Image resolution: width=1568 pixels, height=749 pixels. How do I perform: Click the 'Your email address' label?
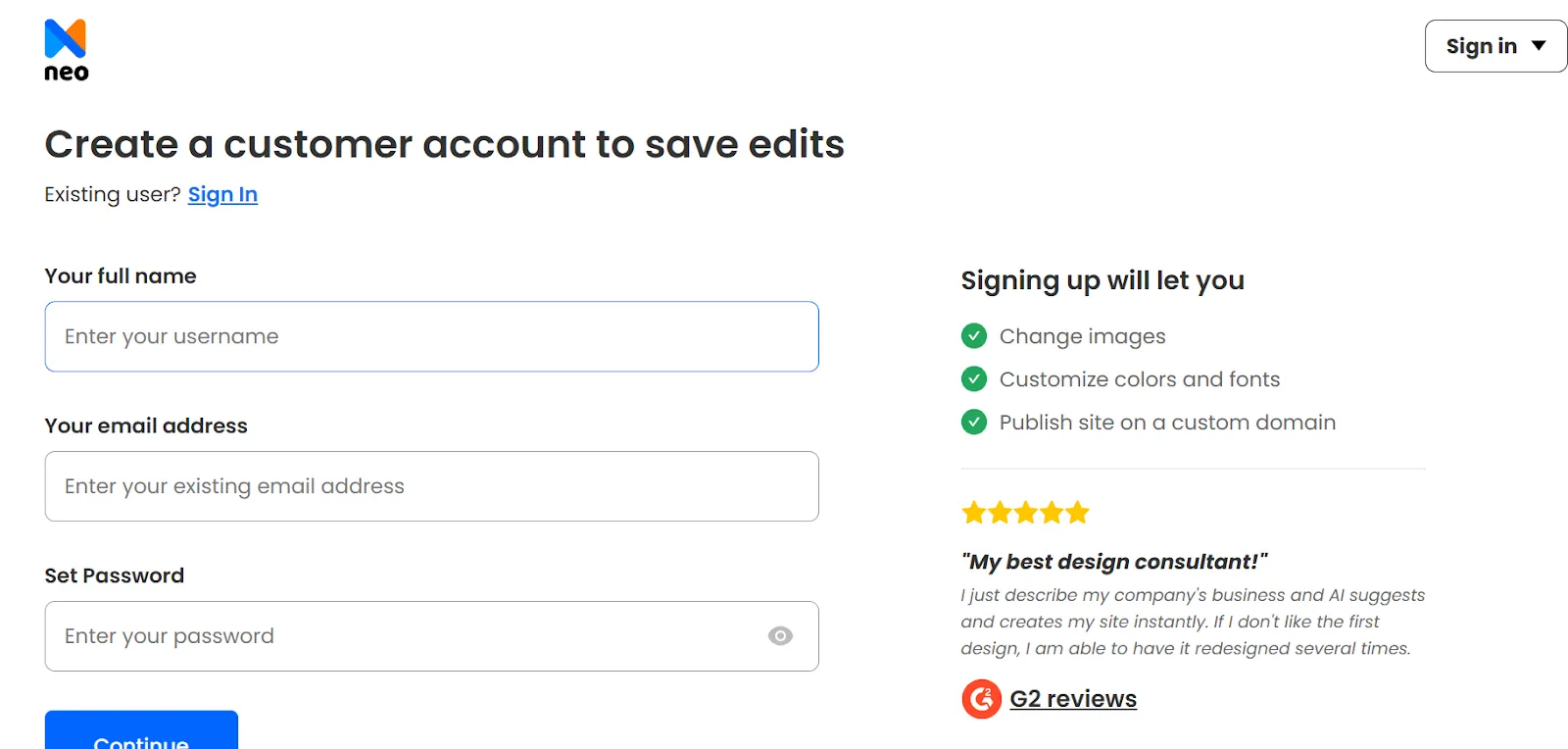(146, 425)
